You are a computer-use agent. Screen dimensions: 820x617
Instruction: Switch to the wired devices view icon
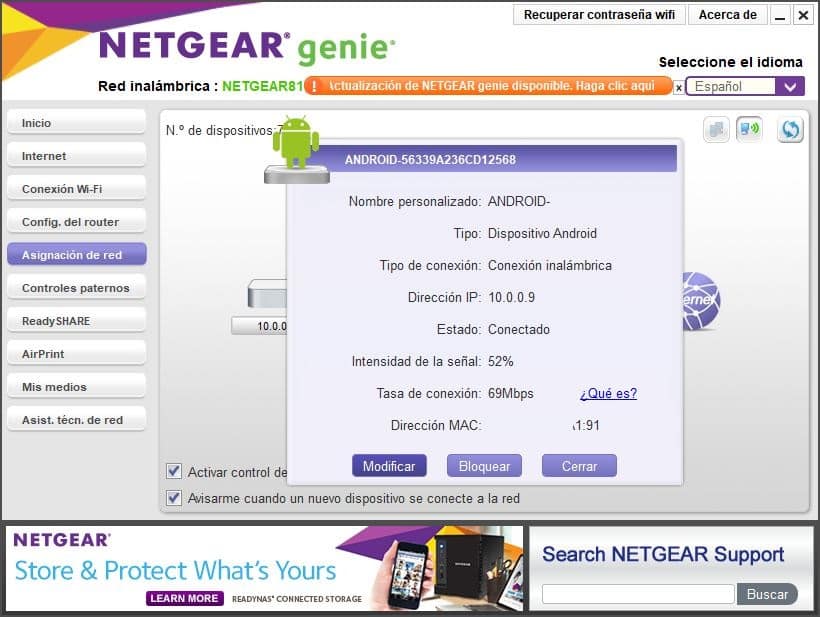tap(716, 130)
